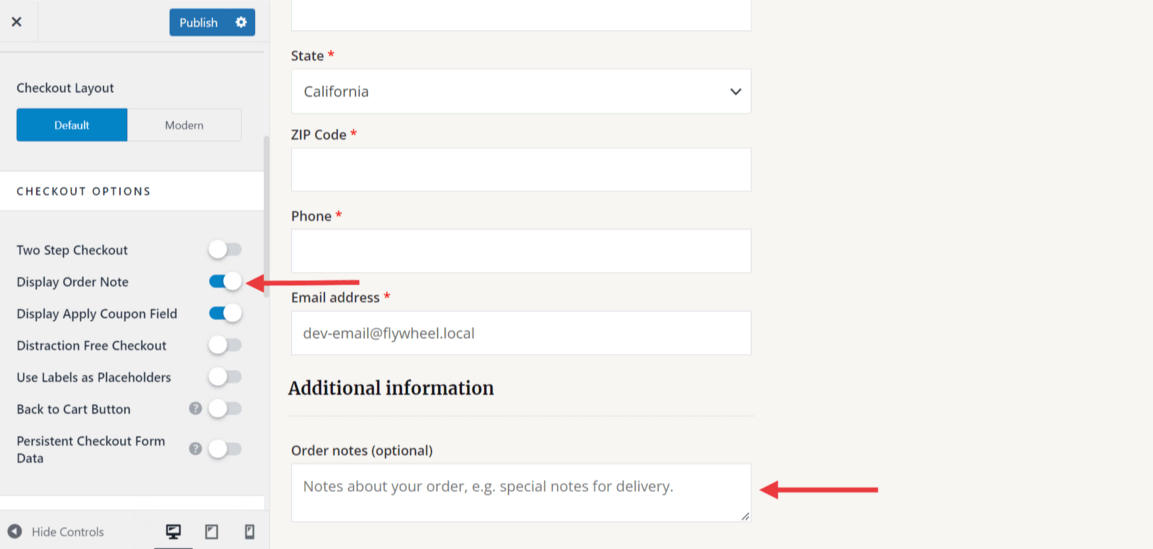1153x549 pixels.
Task: Turn off Display Apply Coupon Field
Action: (225, 314)
